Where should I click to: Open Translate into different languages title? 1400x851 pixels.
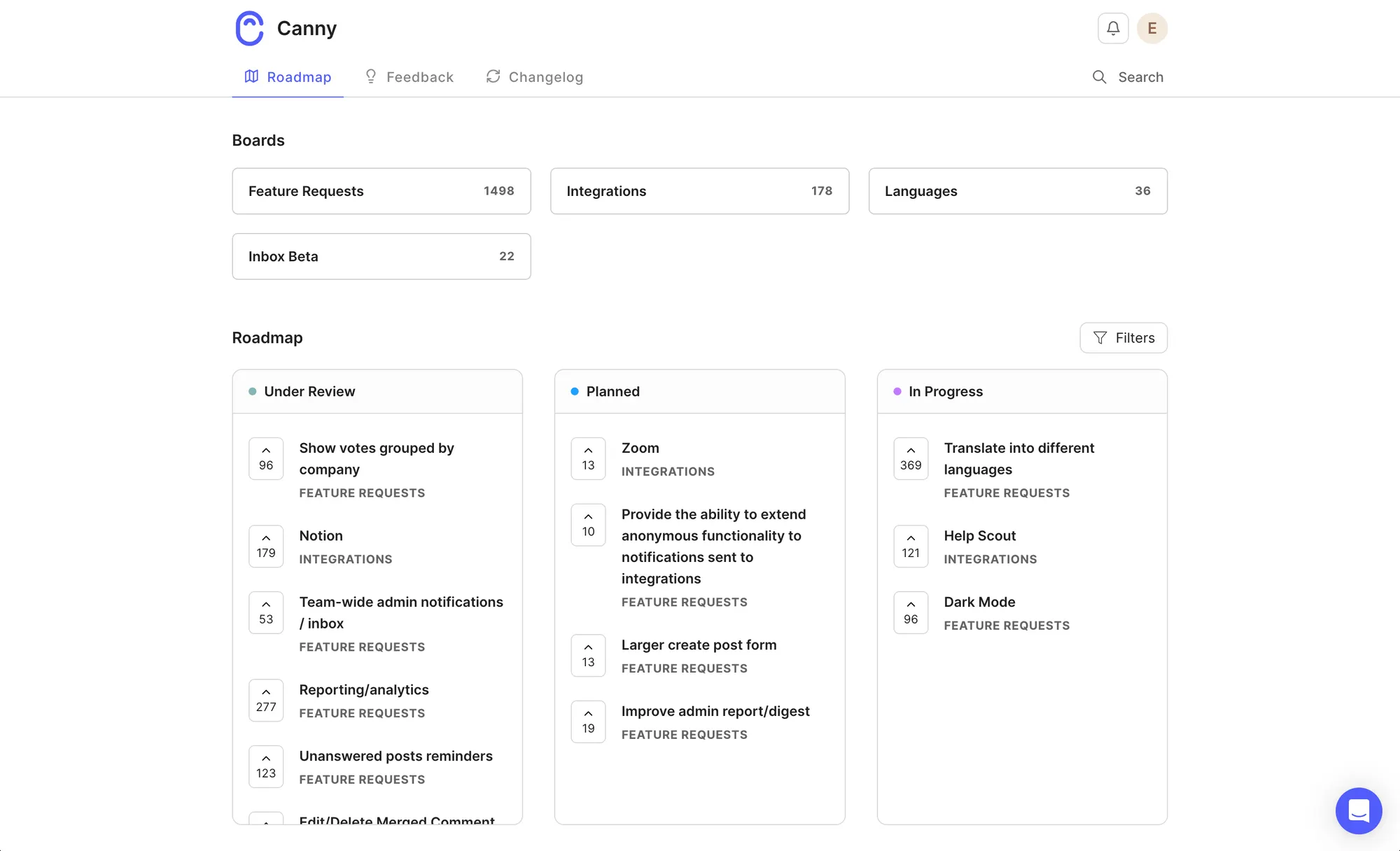1019,458
